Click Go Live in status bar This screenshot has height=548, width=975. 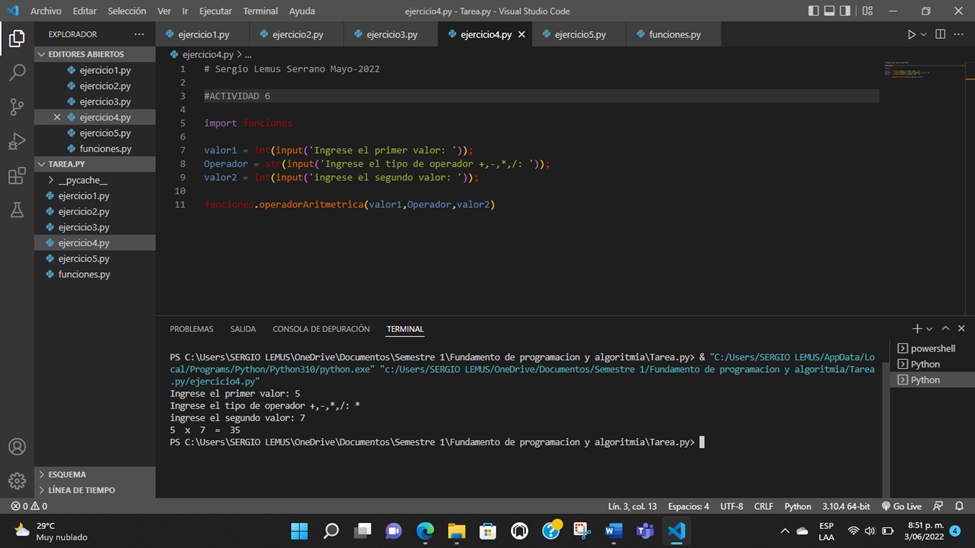coord(902,506)
